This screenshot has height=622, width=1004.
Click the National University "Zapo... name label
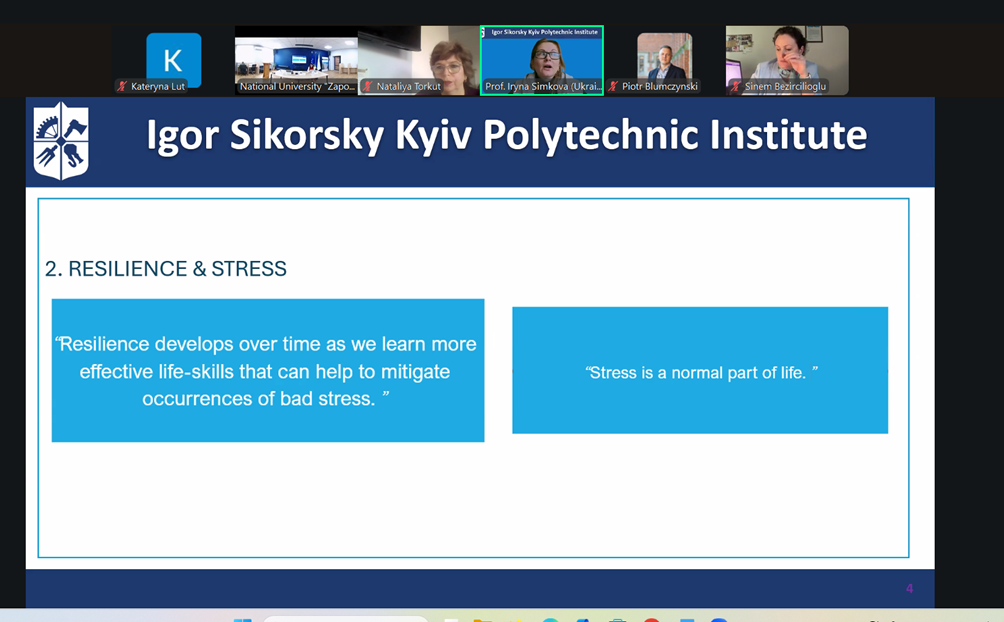(297, 87)
